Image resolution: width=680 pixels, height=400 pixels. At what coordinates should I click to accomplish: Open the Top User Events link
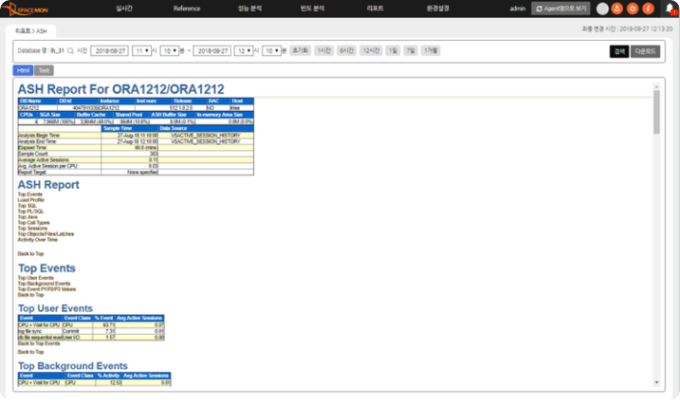(36, 278)
